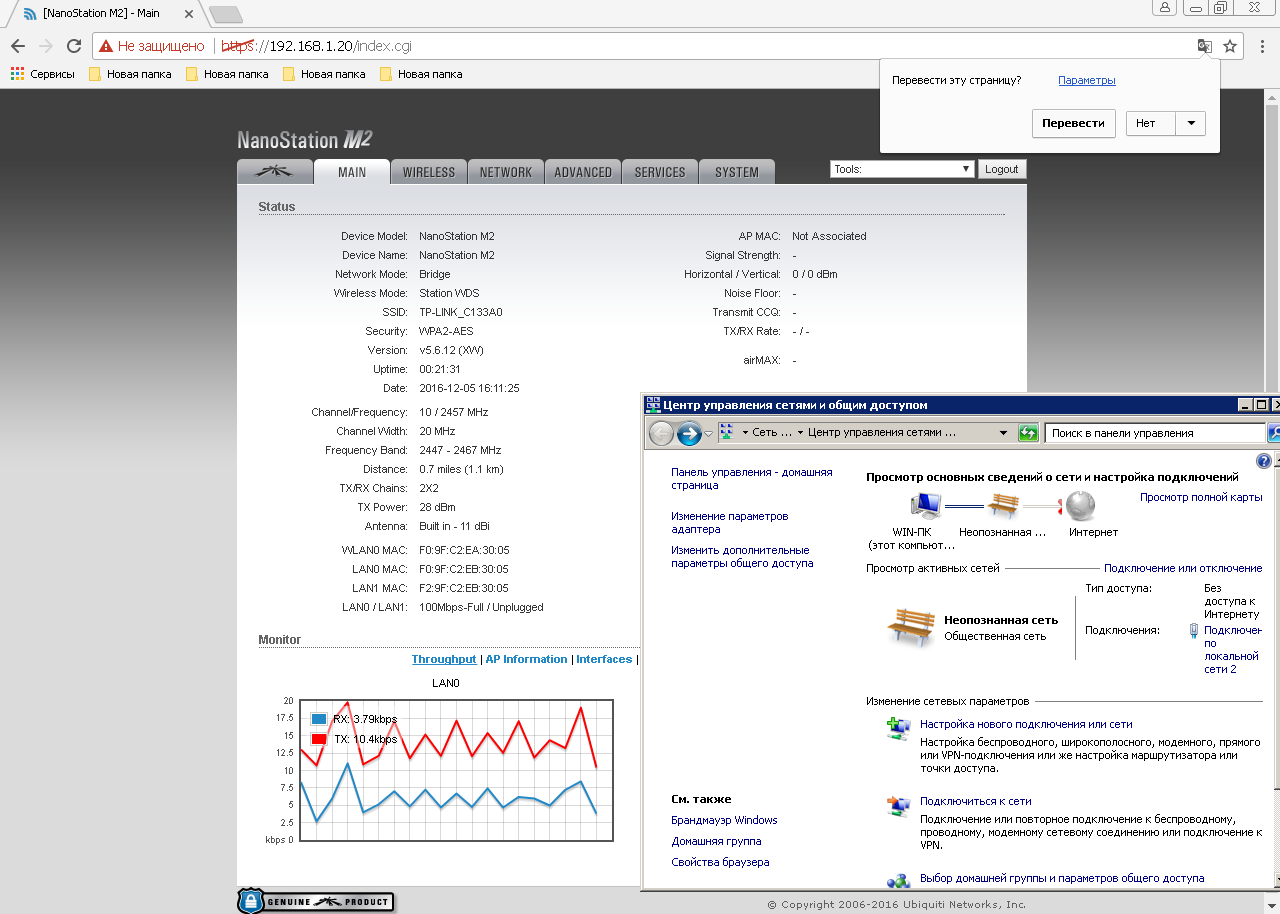Open the Tools dropdown
The image size is (1280, 914).
point(902,169)
